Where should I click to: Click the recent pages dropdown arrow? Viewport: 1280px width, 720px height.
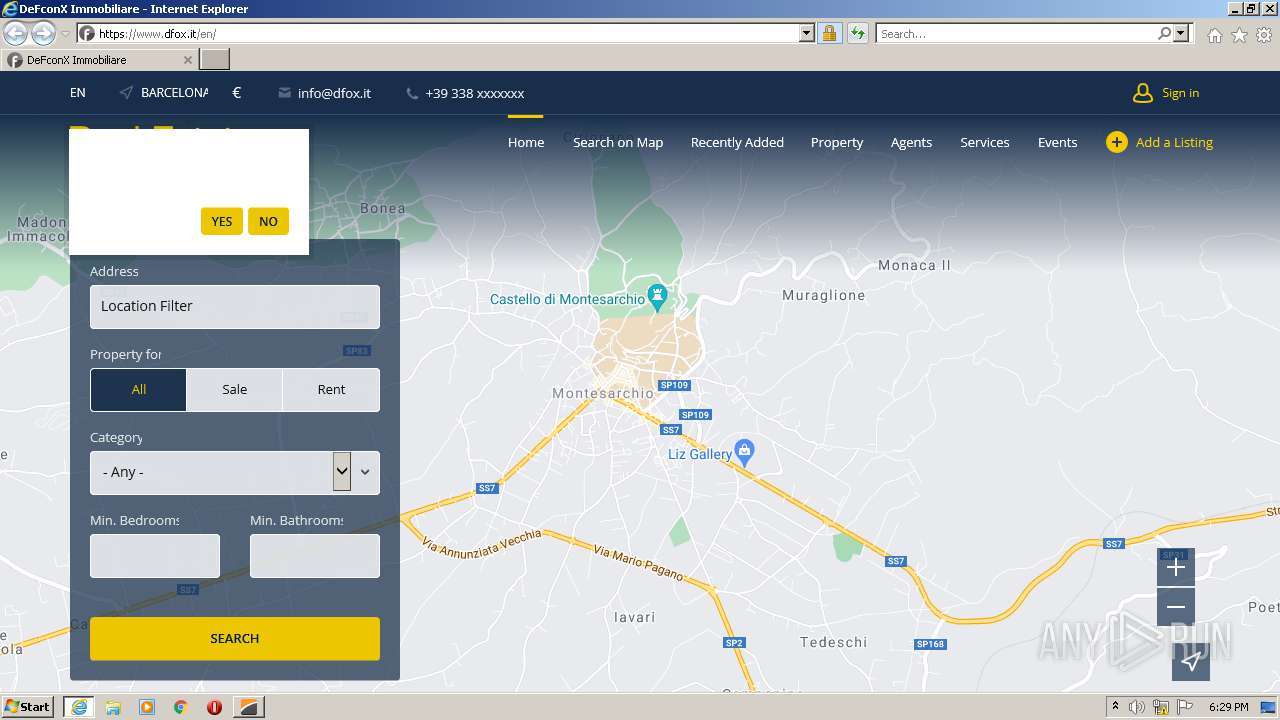click(x=65, y=34)
